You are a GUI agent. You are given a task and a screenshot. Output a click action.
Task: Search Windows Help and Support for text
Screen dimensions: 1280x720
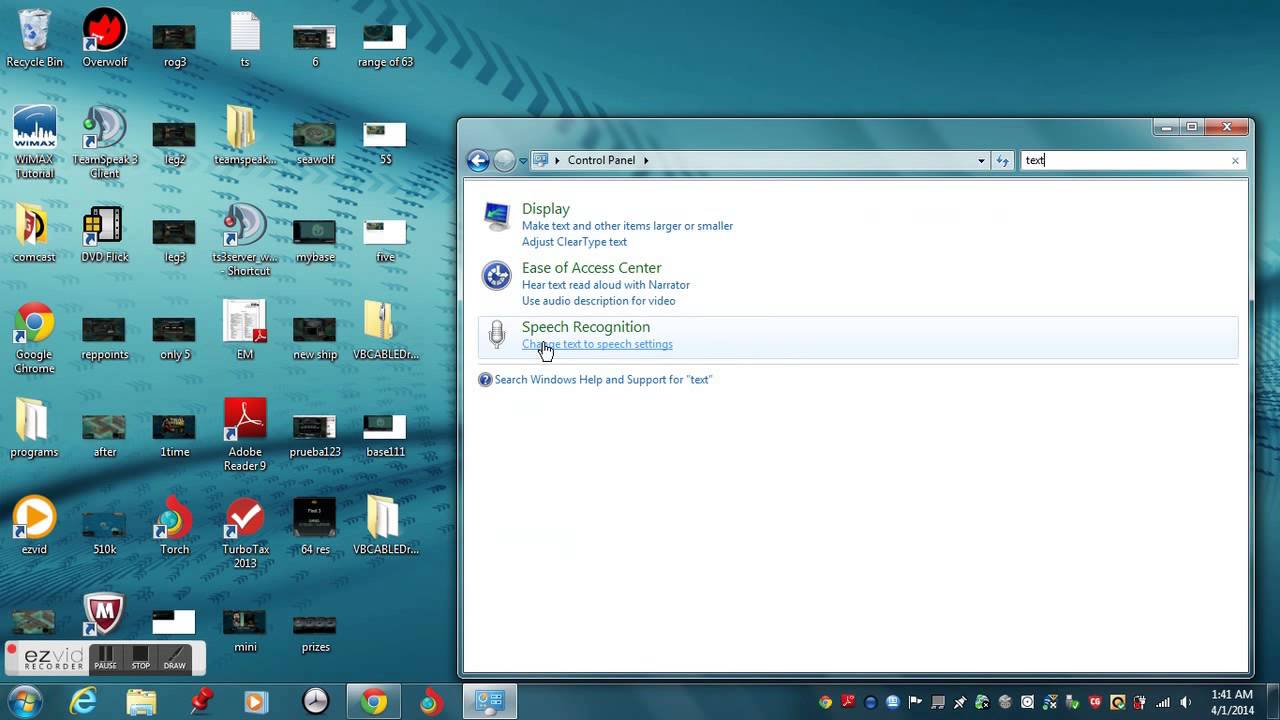pyautogui.click(x=603, y=380)
